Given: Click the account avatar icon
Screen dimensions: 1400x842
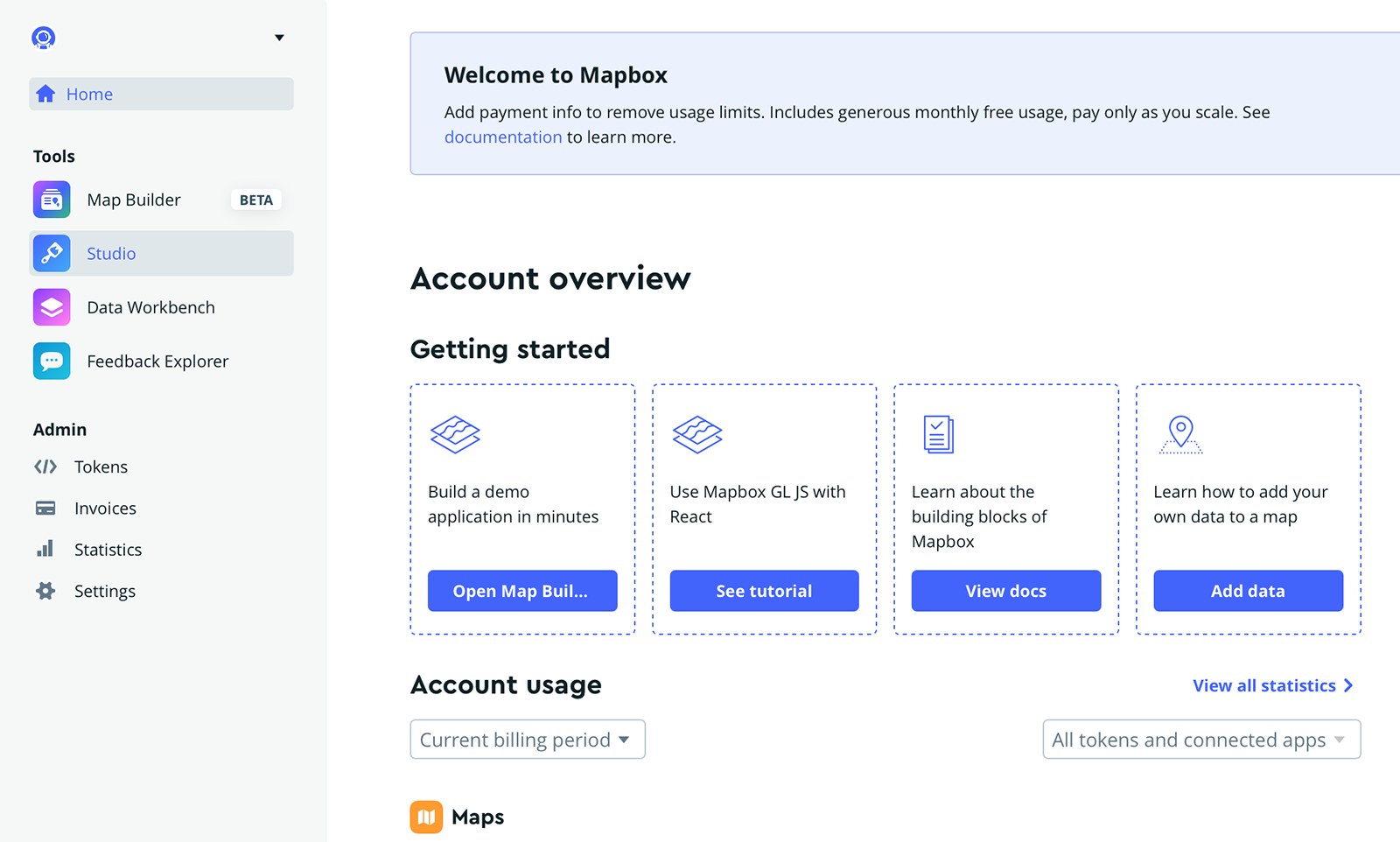Looking at the screenshot, I should point(44,38).
